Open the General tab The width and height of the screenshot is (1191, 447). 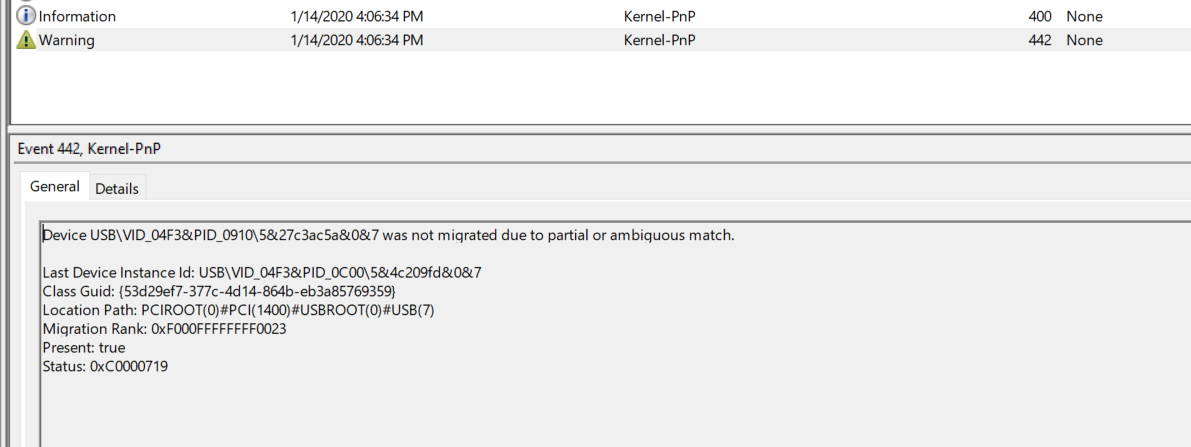55,187
